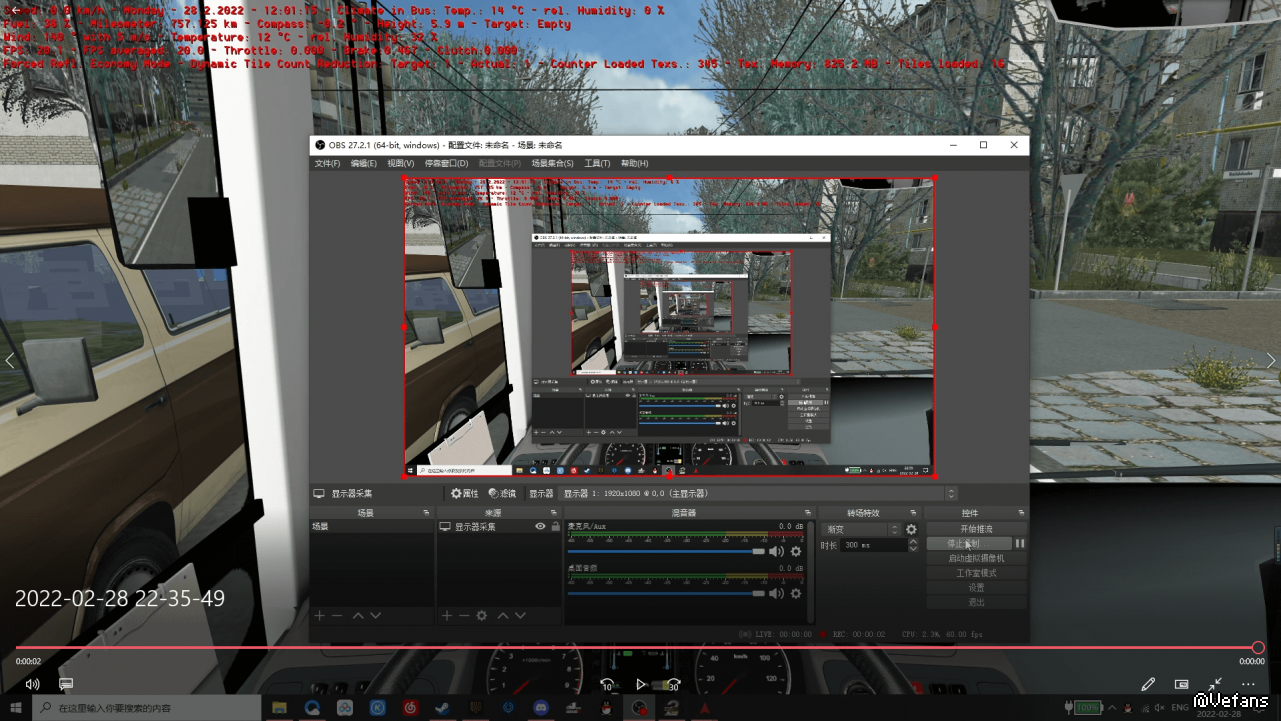This screenshot has width=1281, height=721.
Task: Open settings gear for 麦克风/Aux mixer
Action: pyautogui.click(x=796, y=551)
